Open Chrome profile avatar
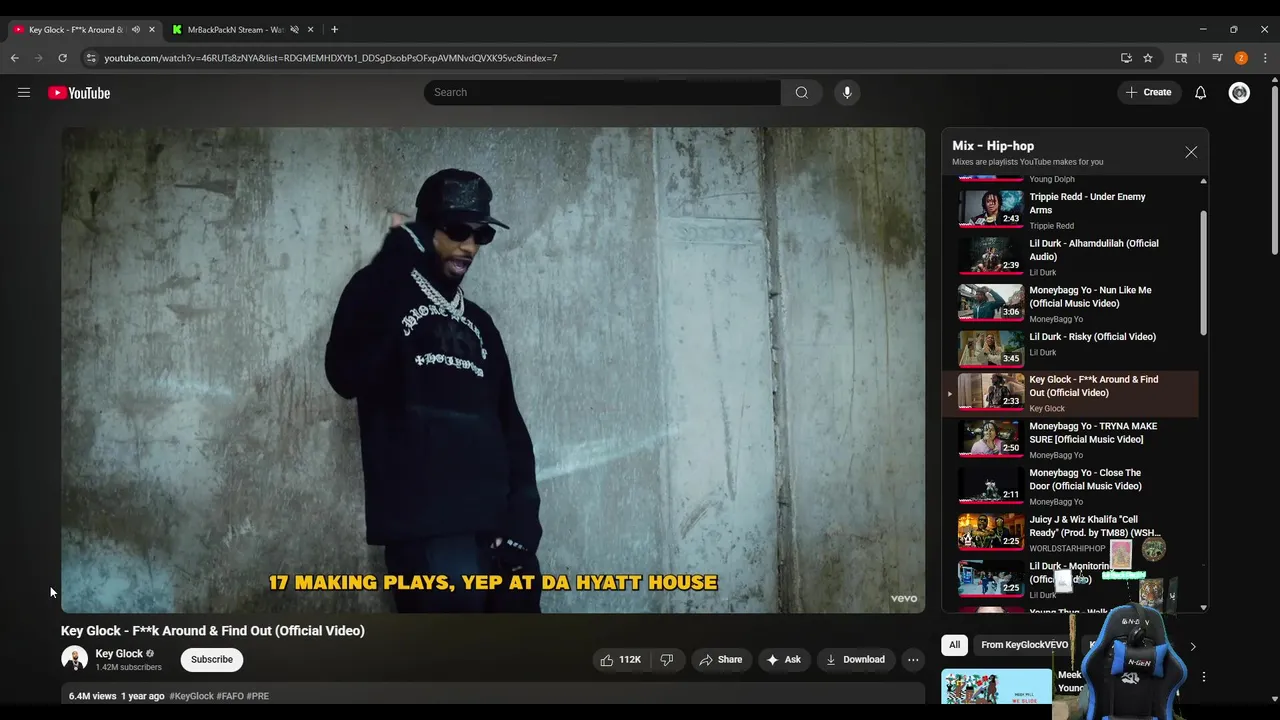 coord(1241,58)
